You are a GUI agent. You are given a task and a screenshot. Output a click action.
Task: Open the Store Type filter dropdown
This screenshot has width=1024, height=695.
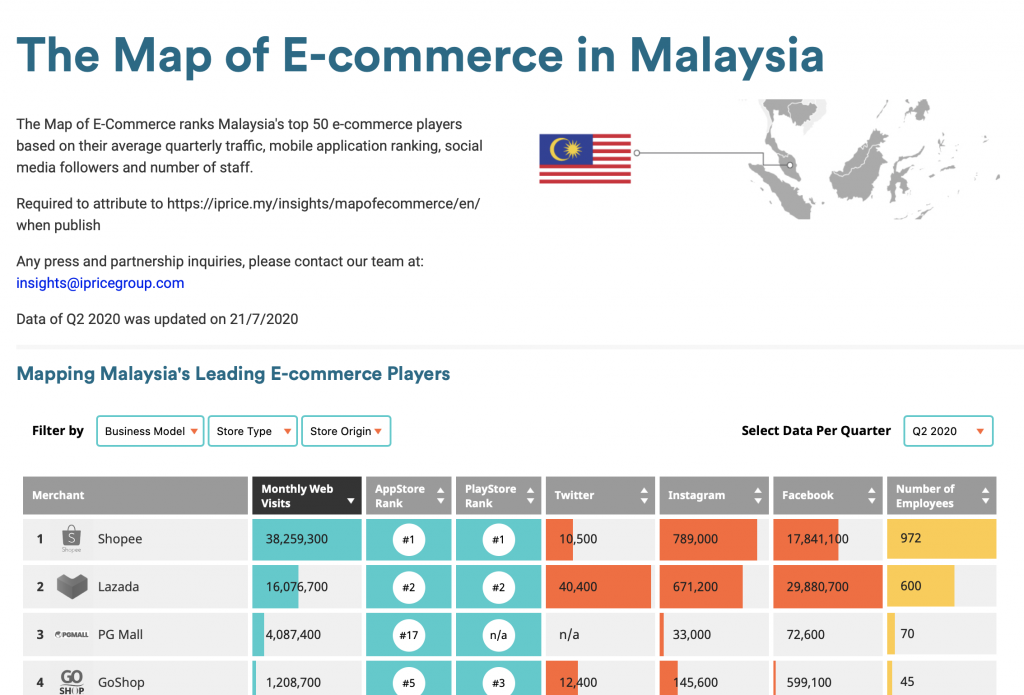tap(253, 431)
